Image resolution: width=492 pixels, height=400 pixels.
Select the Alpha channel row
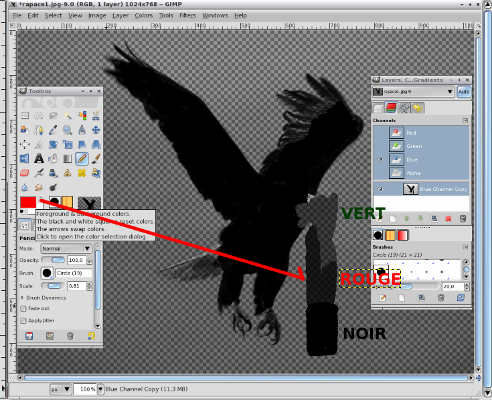tap(421, 173)
